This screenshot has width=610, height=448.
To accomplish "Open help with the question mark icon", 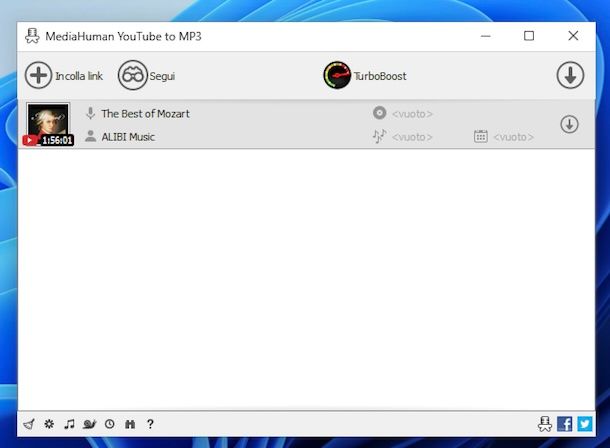I will (150, 424).
